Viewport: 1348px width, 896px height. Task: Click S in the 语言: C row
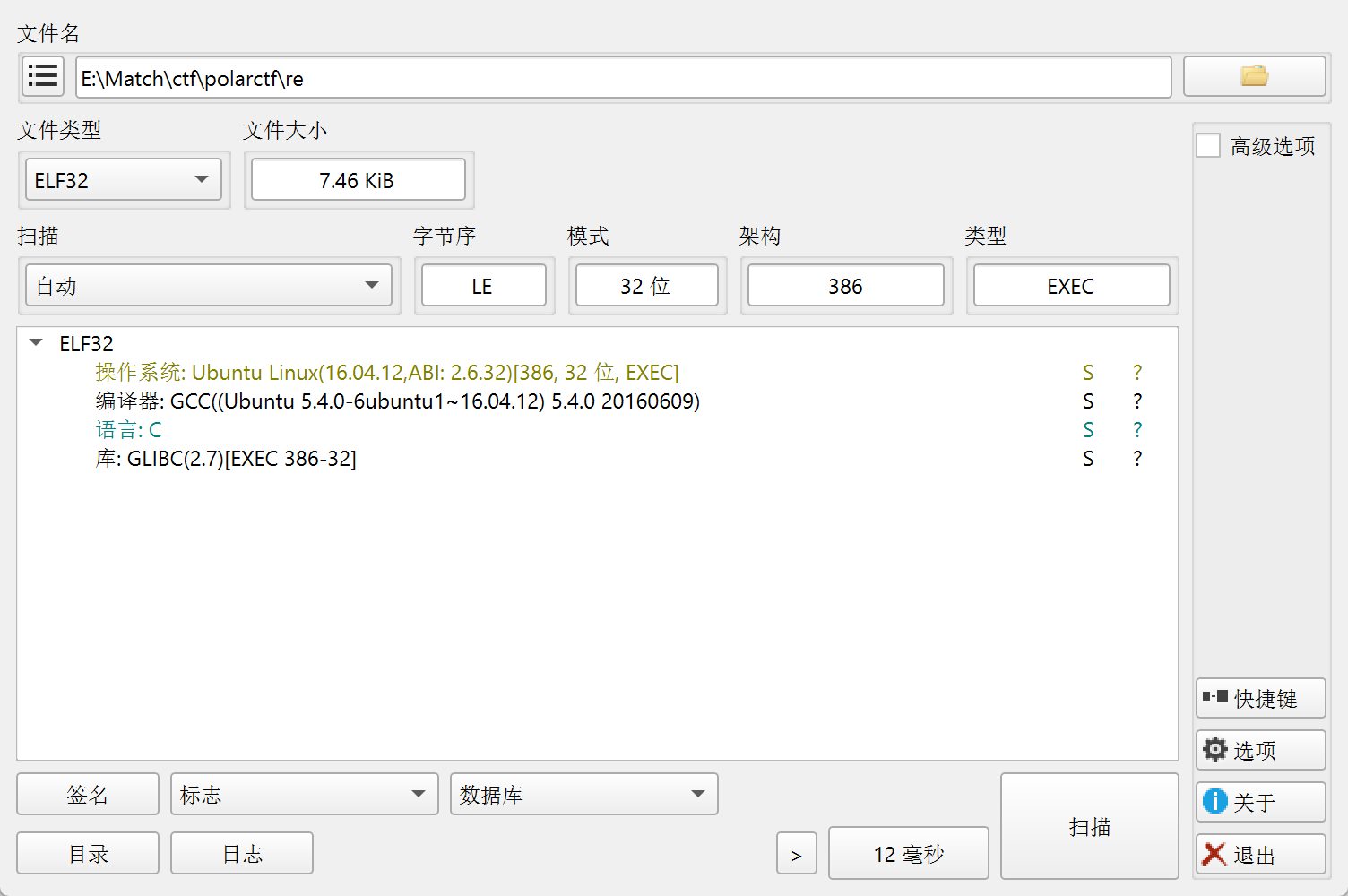click(1088, 430)
